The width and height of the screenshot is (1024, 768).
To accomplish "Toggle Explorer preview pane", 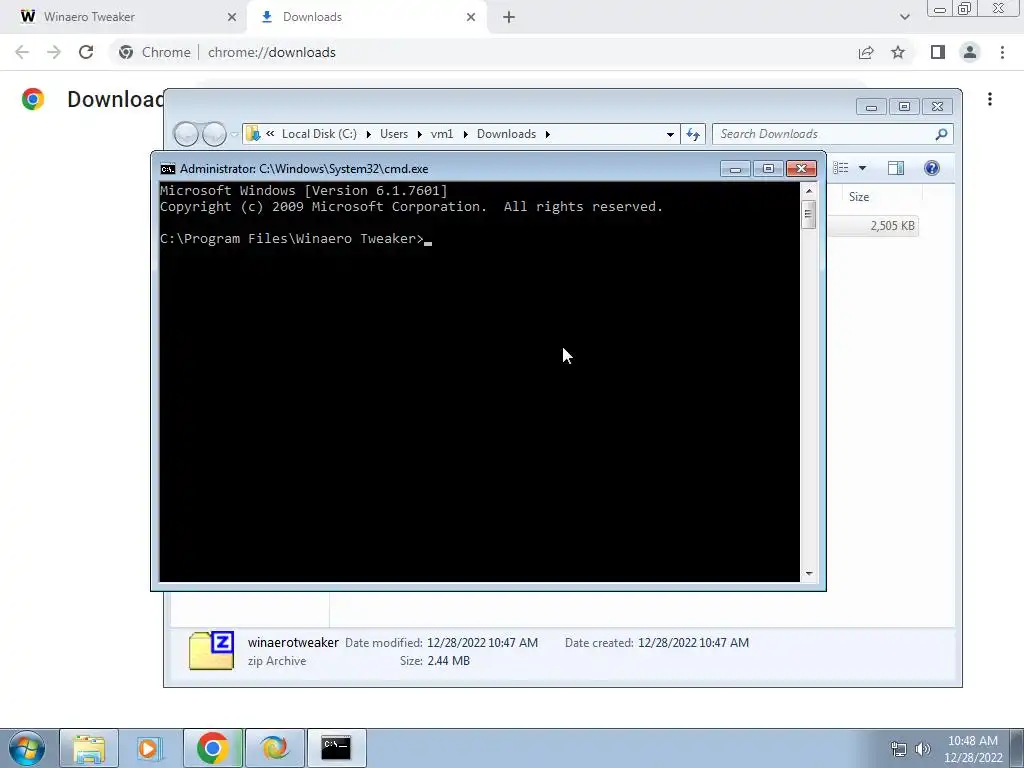I will click(x=896, y=168).
